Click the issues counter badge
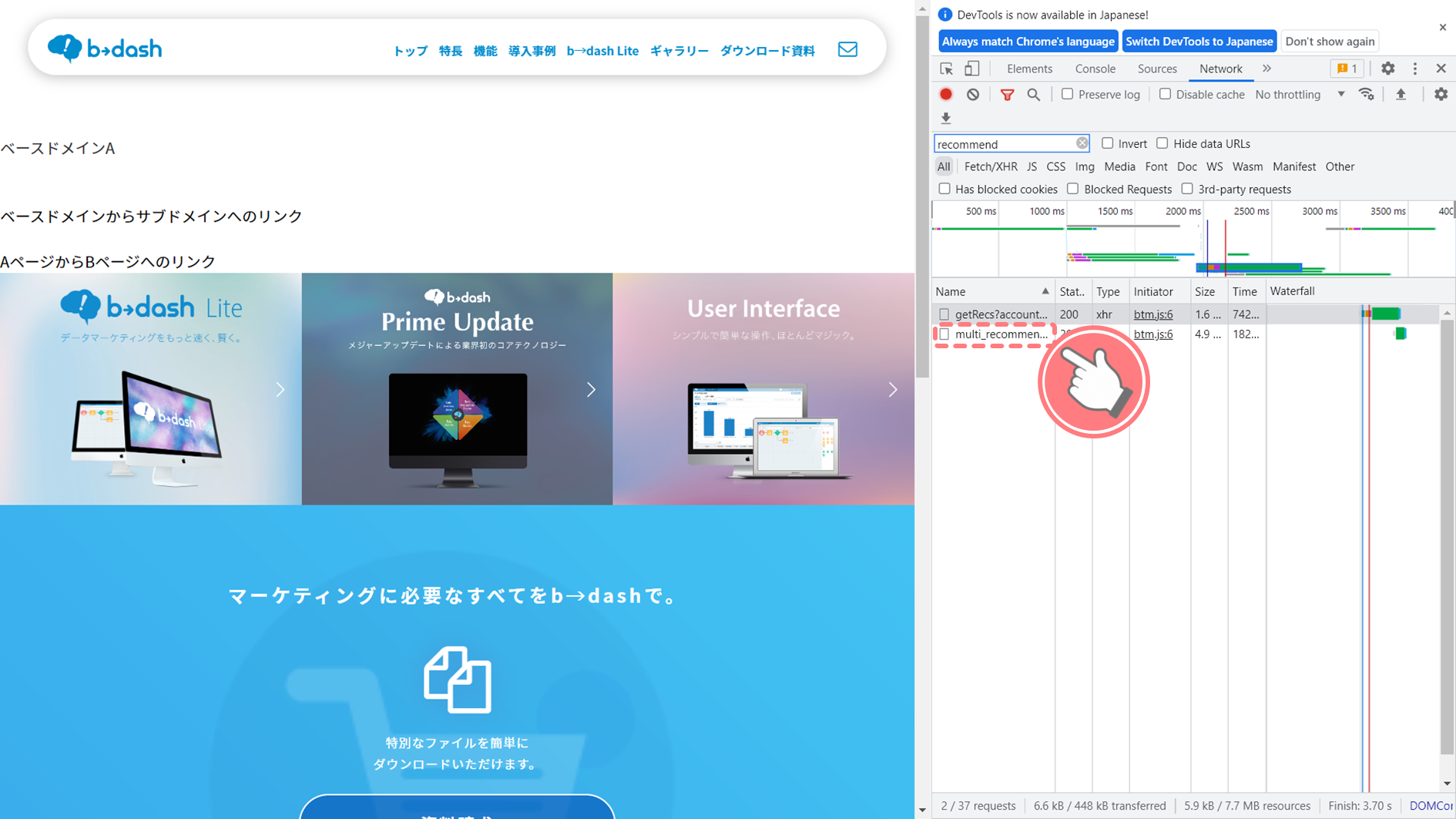Viewport: 1456px width, 819px height. [1347, 69]
